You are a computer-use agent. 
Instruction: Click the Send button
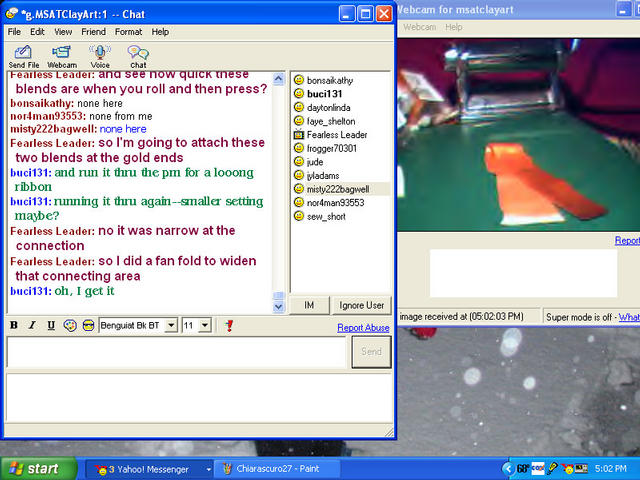[371, 351]
